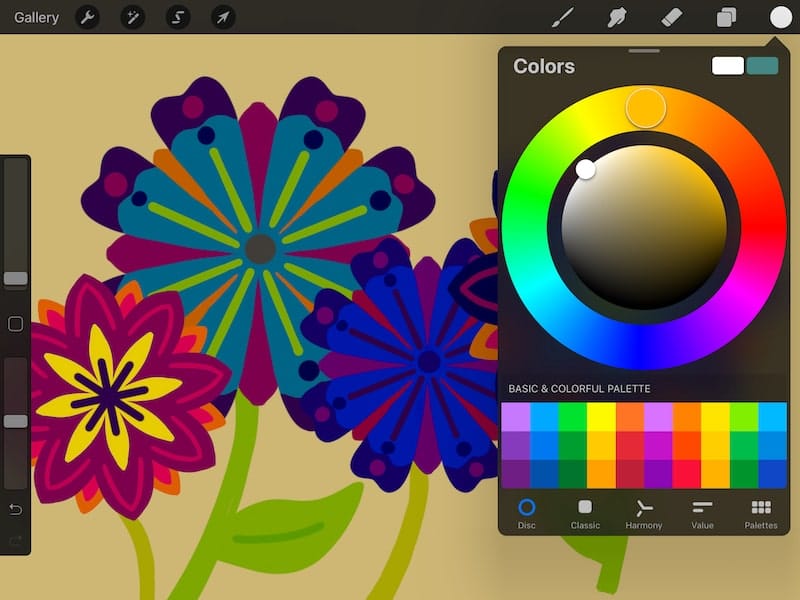Pick top-left light purple palette swatch
This screenshot has height=600, width=800.
[516, 417]
